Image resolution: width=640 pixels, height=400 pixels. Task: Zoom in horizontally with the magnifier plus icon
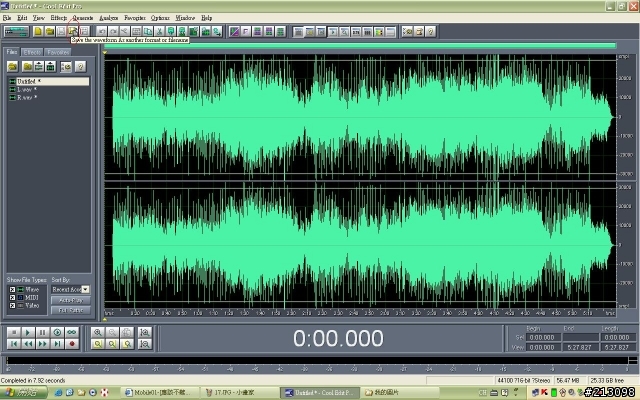[98, 332]
